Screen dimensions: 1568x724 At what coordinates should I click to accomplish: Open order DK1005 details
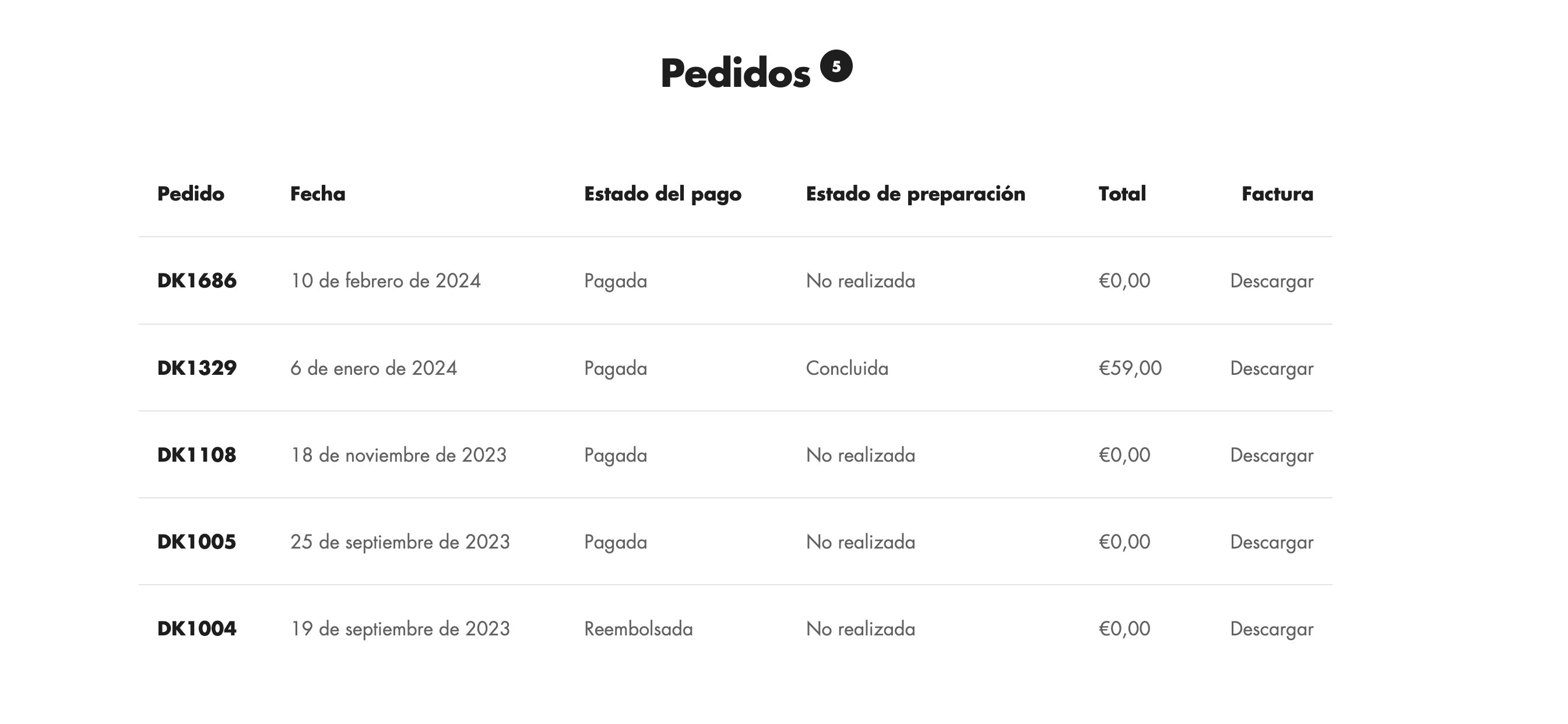point(196,542)
